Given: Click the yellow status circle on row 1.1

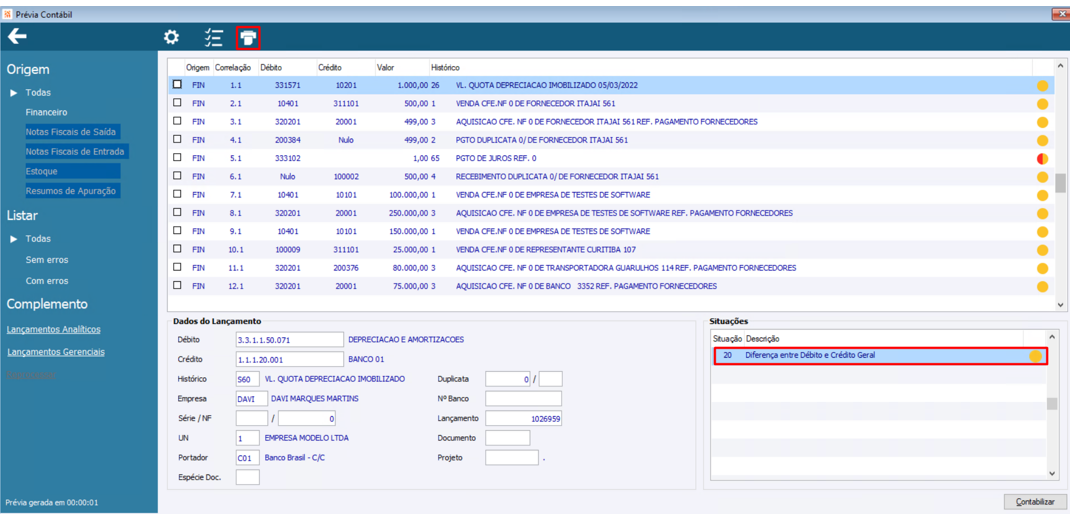Looking at the screenshot, I should tap(1042, 86).
